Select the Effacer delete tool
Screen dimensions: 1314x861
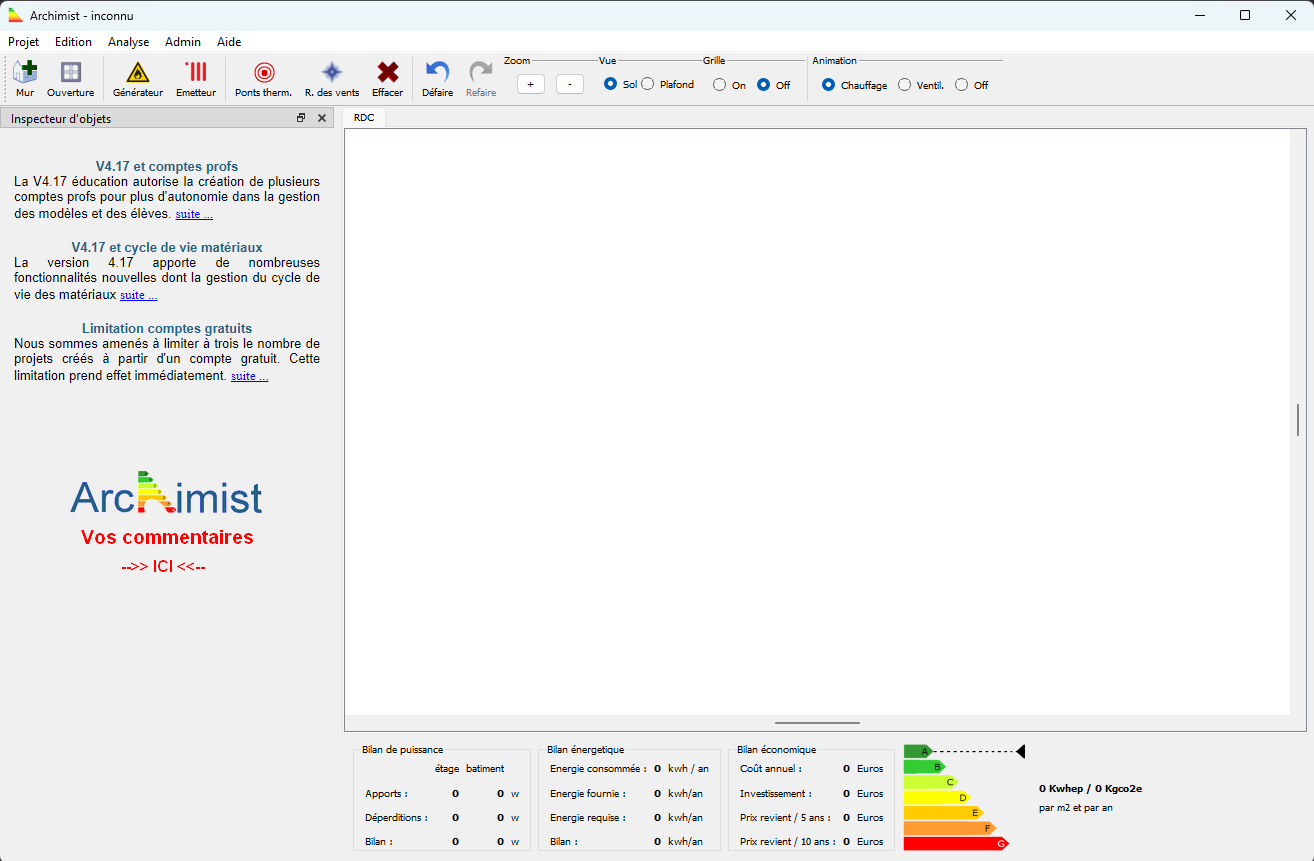coord(387,78)
